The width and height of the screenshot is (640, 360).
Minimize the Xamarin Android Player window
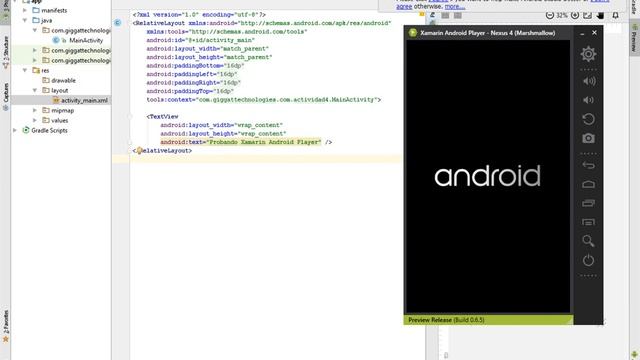(x=582, y=33)
